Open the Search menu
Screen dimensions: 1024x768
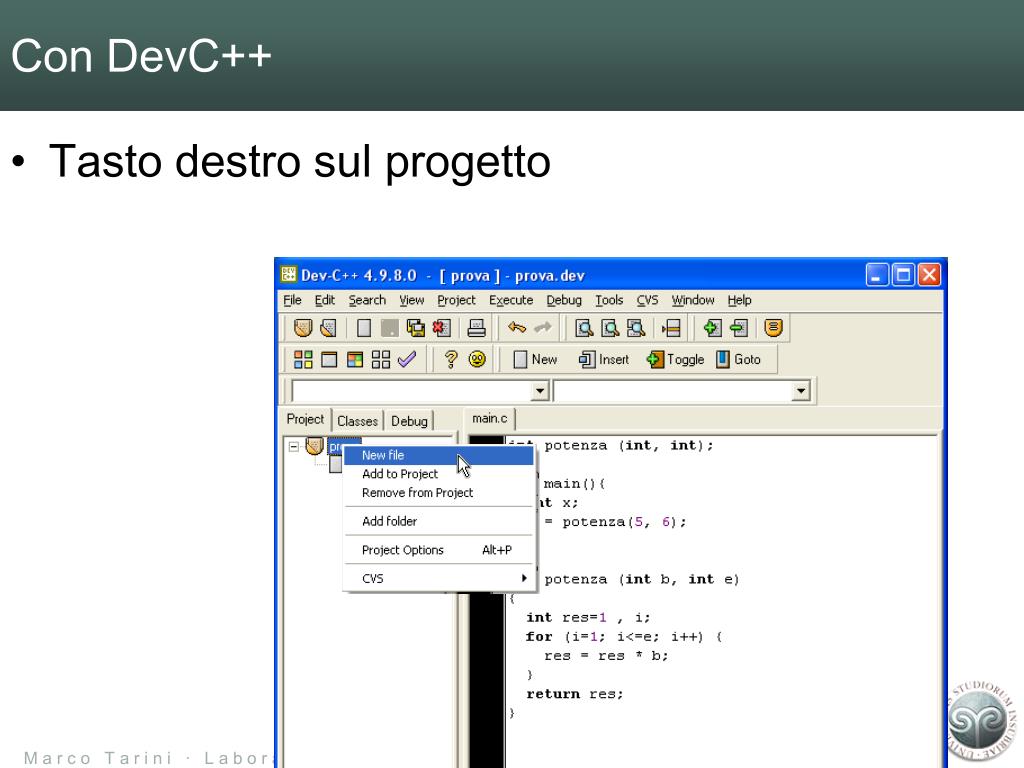pyautogui.click(x=367, y=300)
